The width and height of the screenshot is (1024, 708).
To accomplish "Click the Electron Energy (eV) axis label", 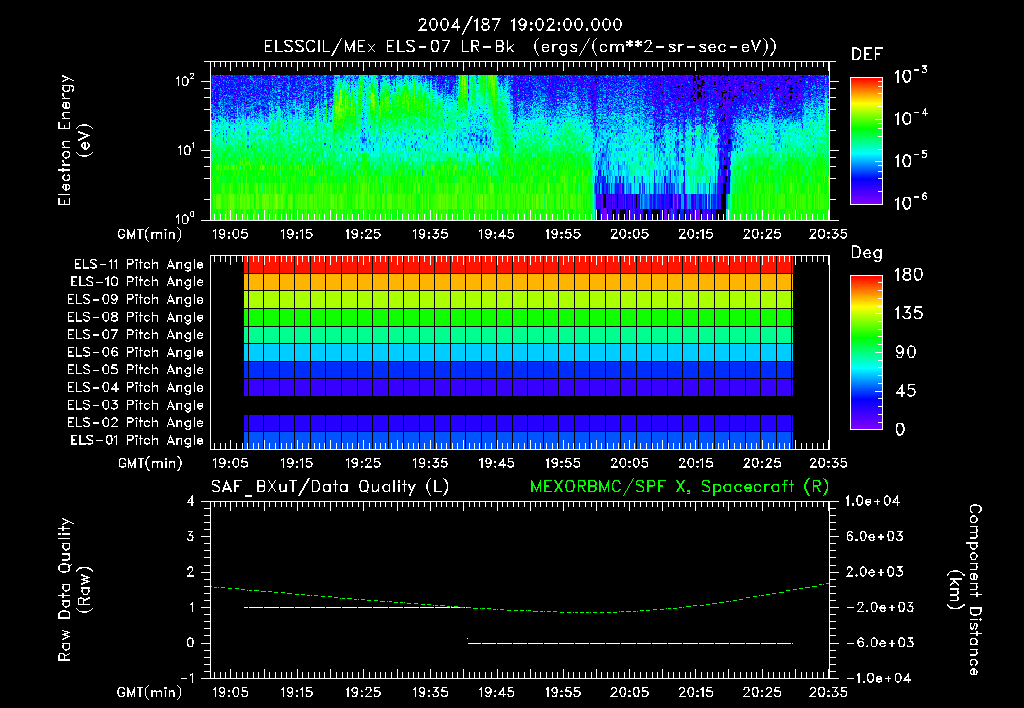I will pos(74,140).
